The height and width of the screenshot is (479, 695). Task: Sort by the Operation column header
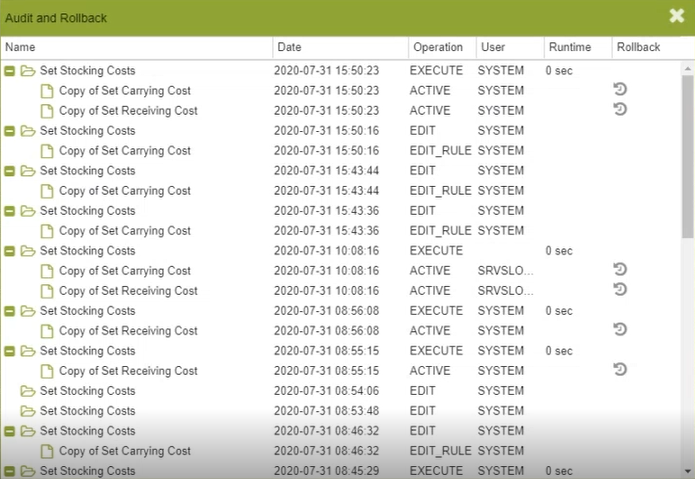pos(436,47)
